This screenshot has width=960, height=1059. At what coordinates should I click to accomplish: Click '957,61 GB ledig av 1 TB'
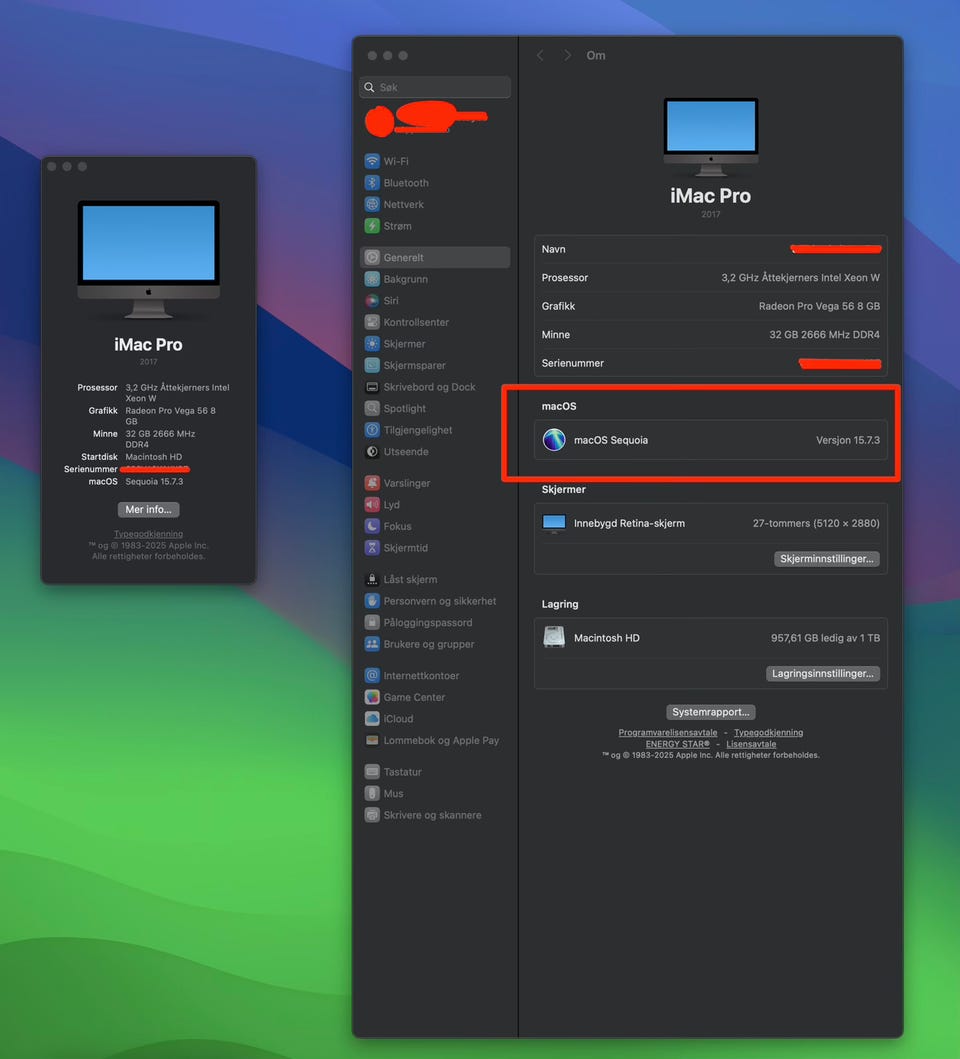coord(825,638)
